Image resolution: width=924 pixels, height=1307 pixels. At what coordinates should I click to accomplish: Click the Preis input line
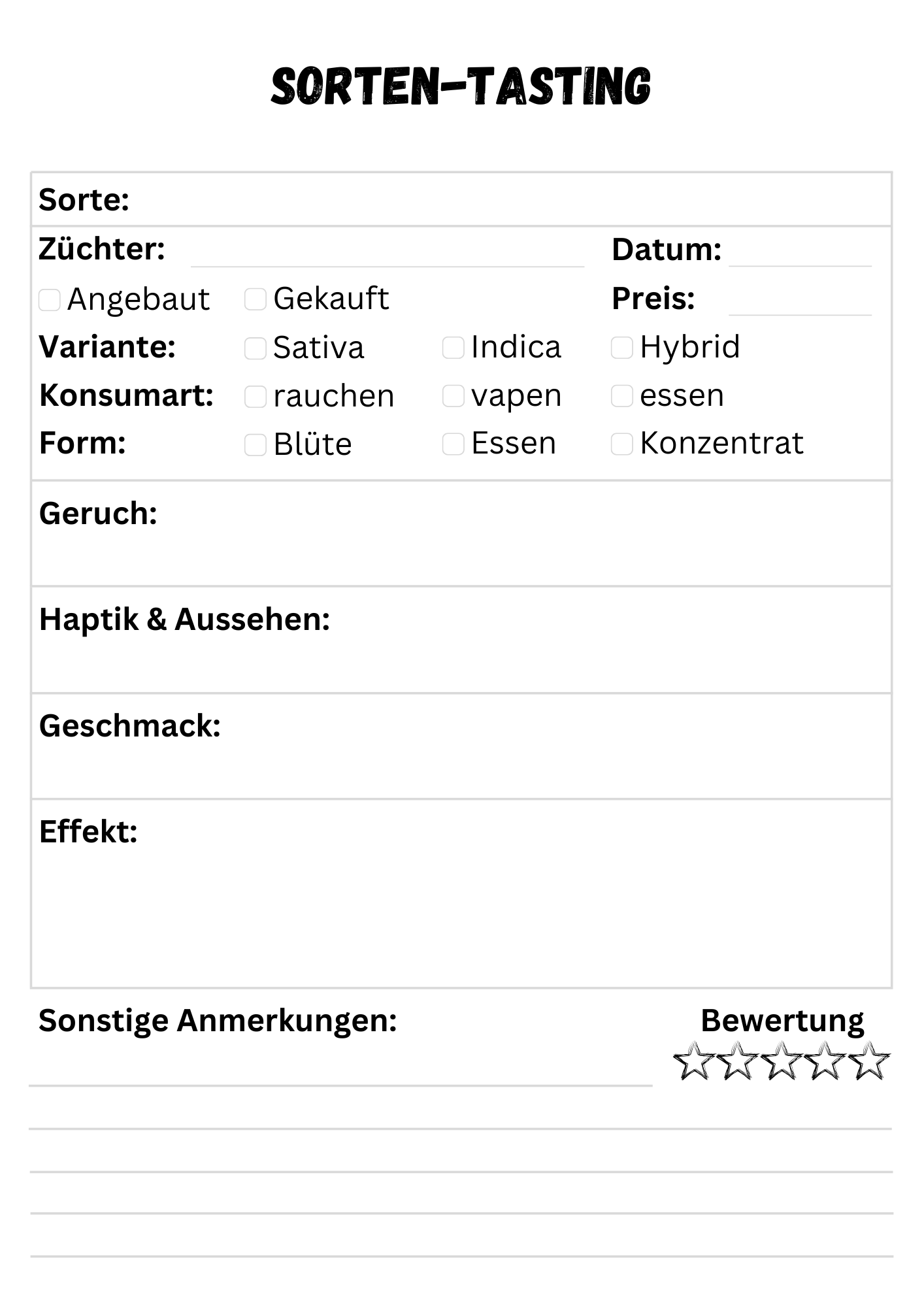point(800,303)
